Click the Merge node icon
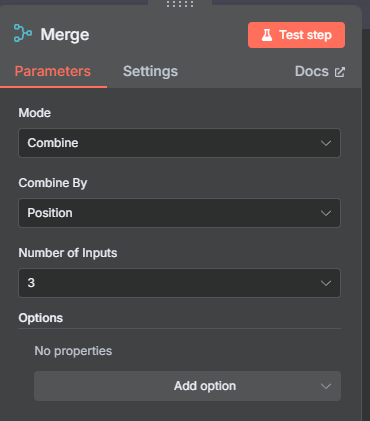This screenshot has width=370, height=421. point(23,33)
